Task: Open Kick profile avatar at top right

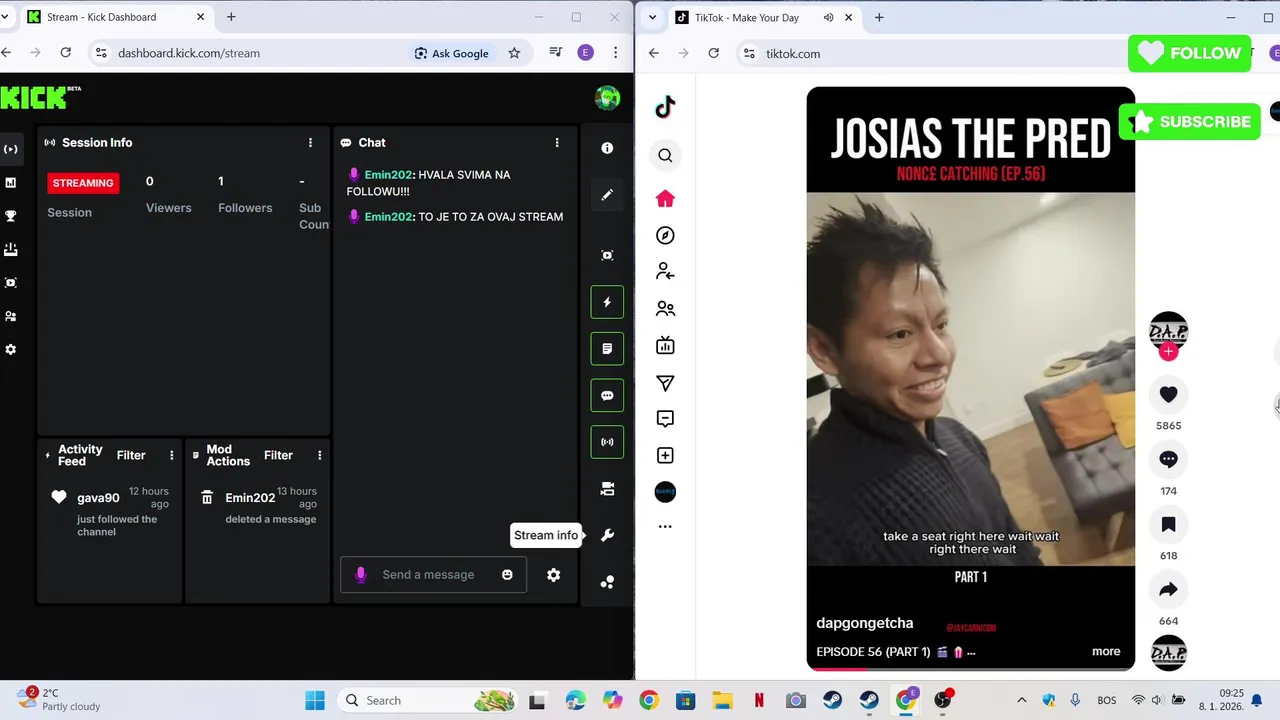Action: tap(607, 97)
